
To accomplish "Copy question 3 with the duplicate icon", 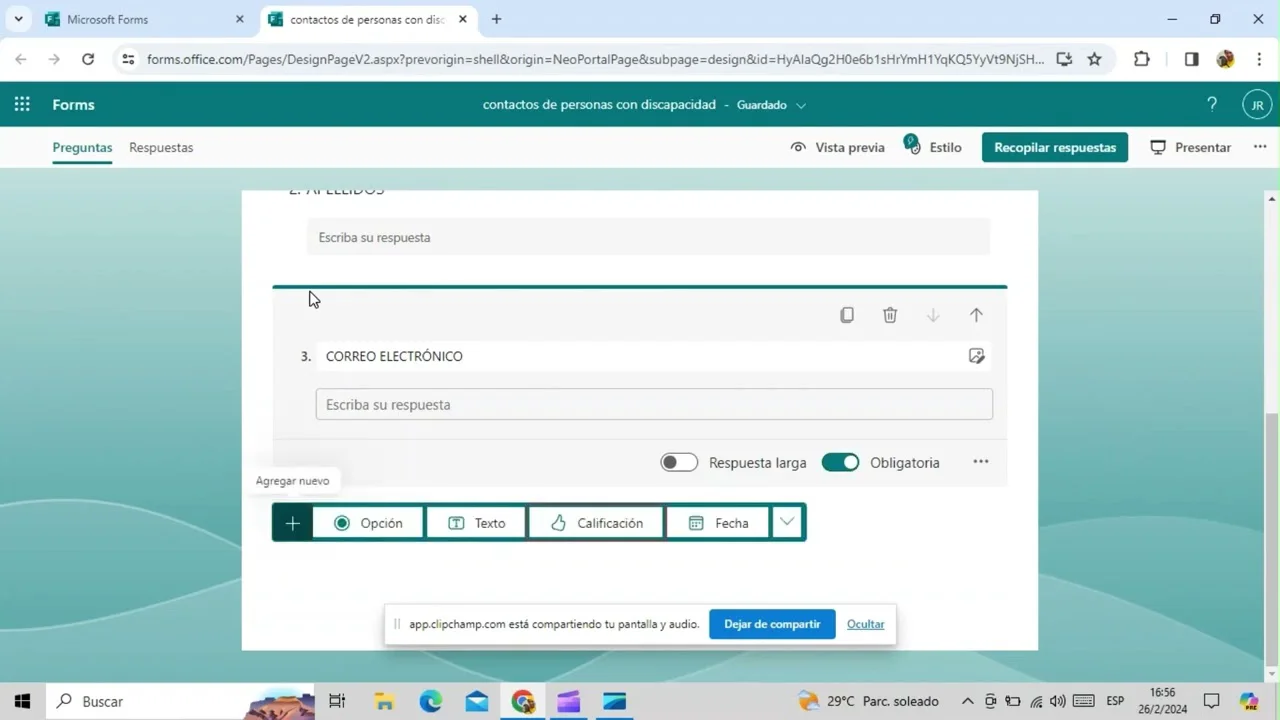I will (847, 315).
